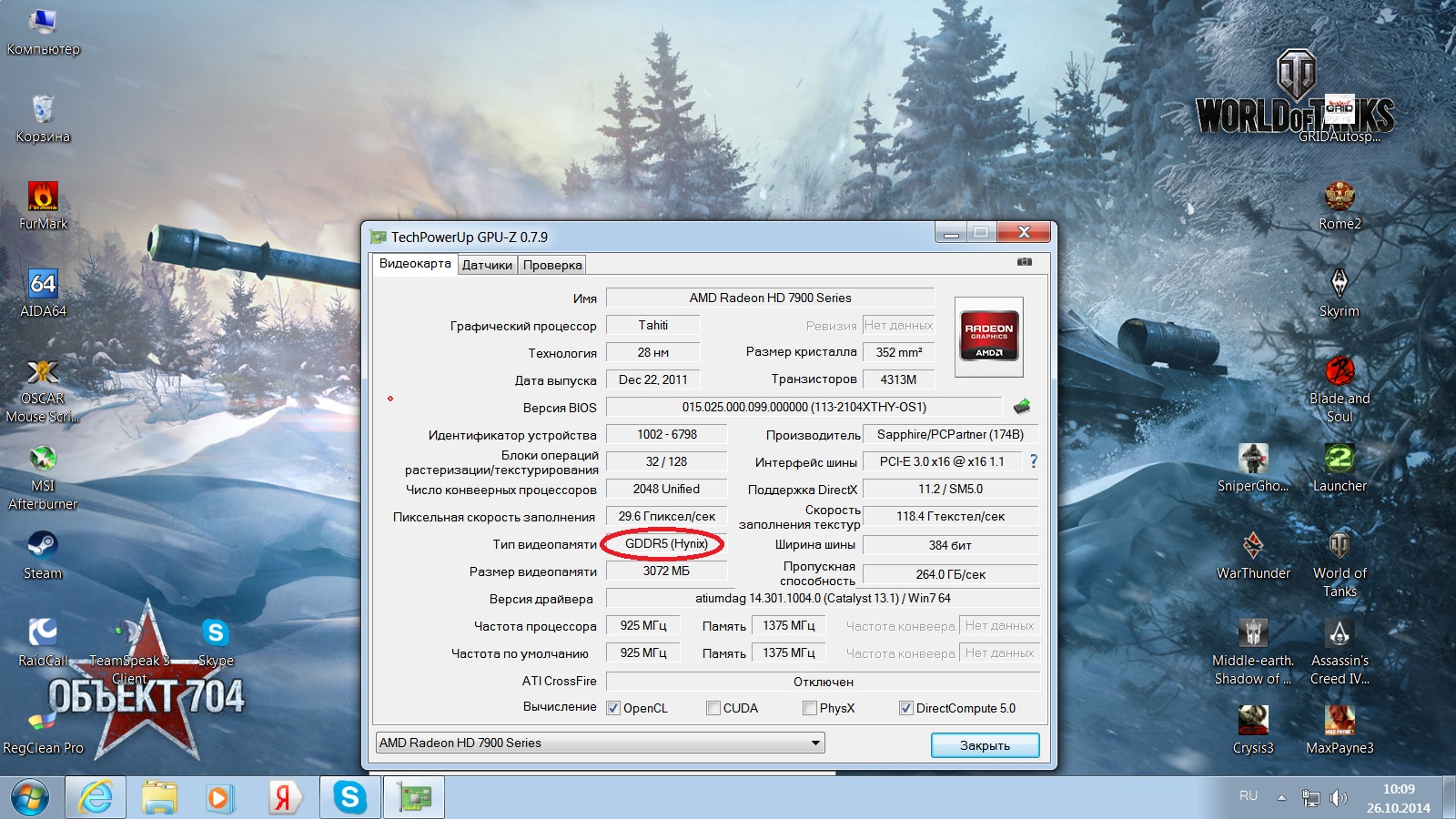This screenshot has height=819, width=1456.
Task: Launch RegClean Pro desktop icon
Action: [43, 730]
